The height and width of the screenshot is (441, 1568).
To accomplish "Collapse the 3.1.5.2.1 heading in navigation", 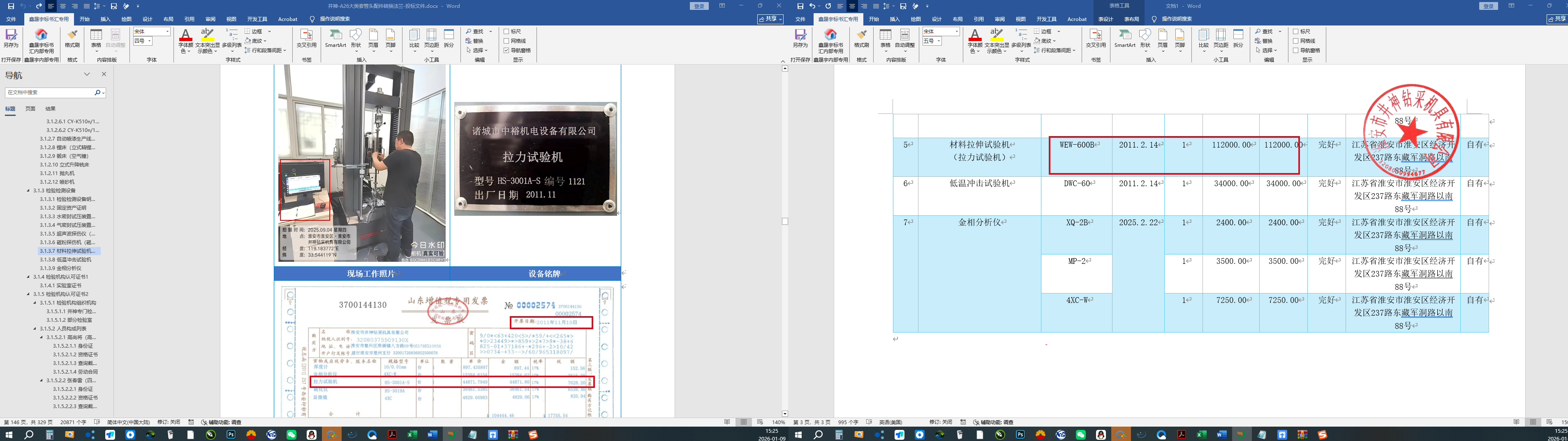I will pyautogui.click(x=42, y=337).
